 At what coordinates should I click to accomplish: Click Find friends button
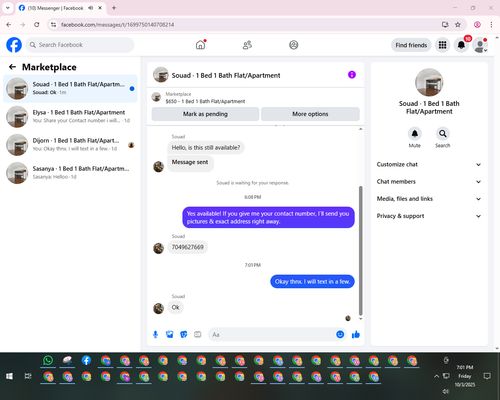(x=411, y=45)
